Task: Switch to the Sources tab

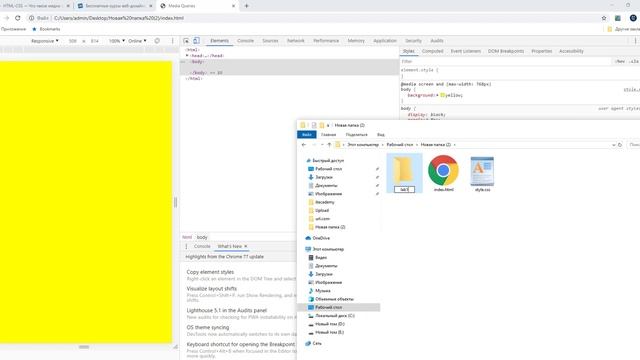Action: (x=270, y=41)
